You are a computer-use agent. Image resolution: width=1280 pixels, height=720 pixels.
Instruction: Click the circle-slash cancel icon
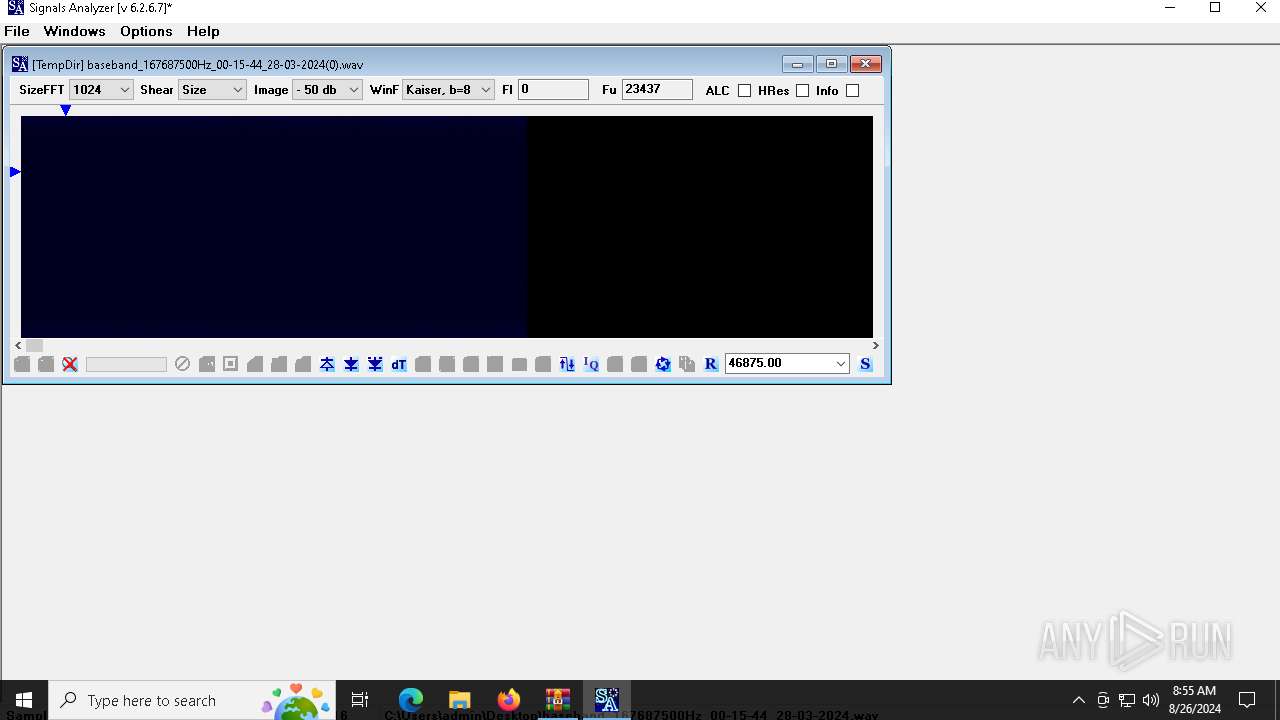tap(182, 364)
